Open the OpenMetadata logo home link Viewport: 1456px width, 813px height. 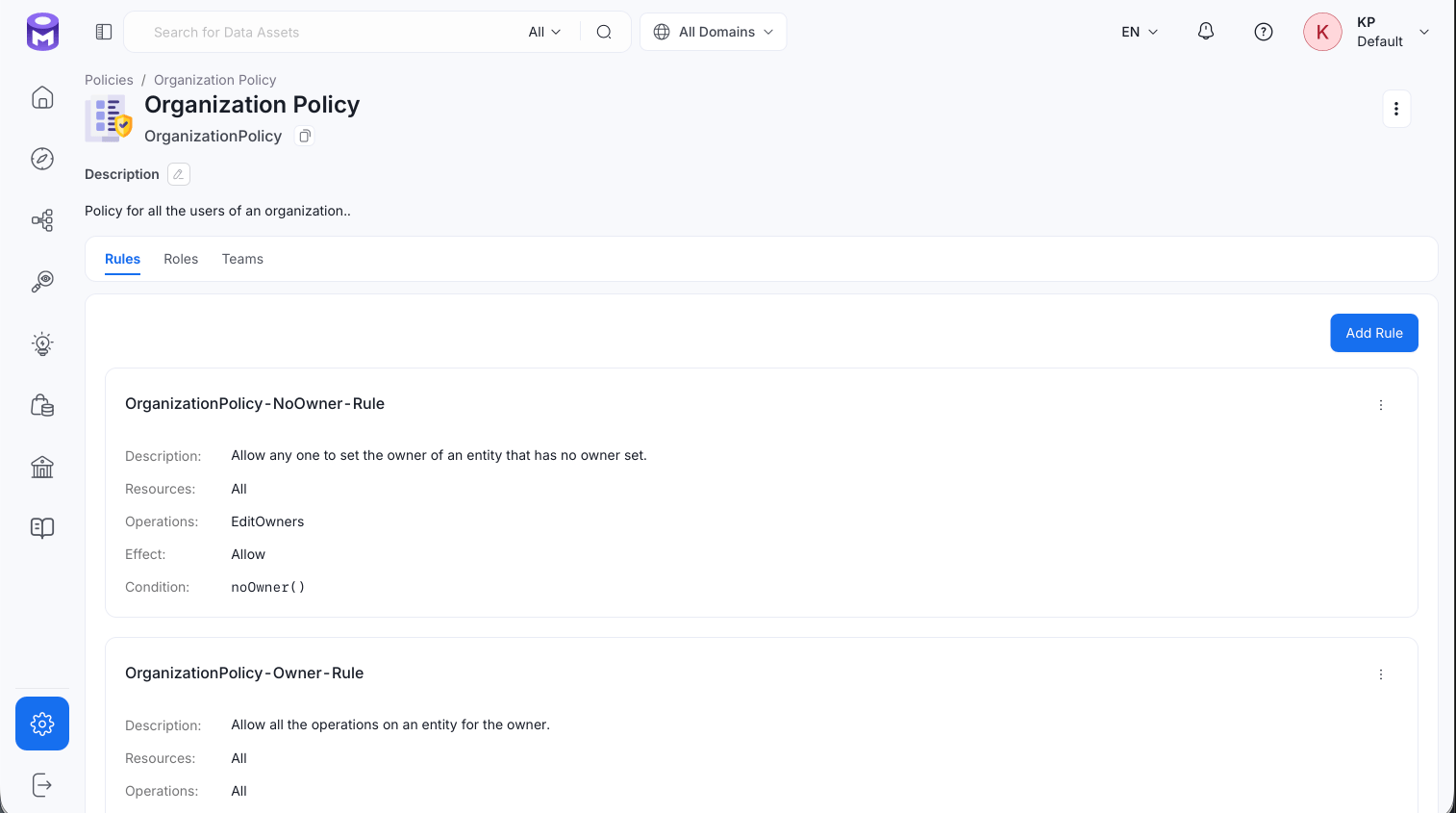pyautogui.click(x=42, y=32)
